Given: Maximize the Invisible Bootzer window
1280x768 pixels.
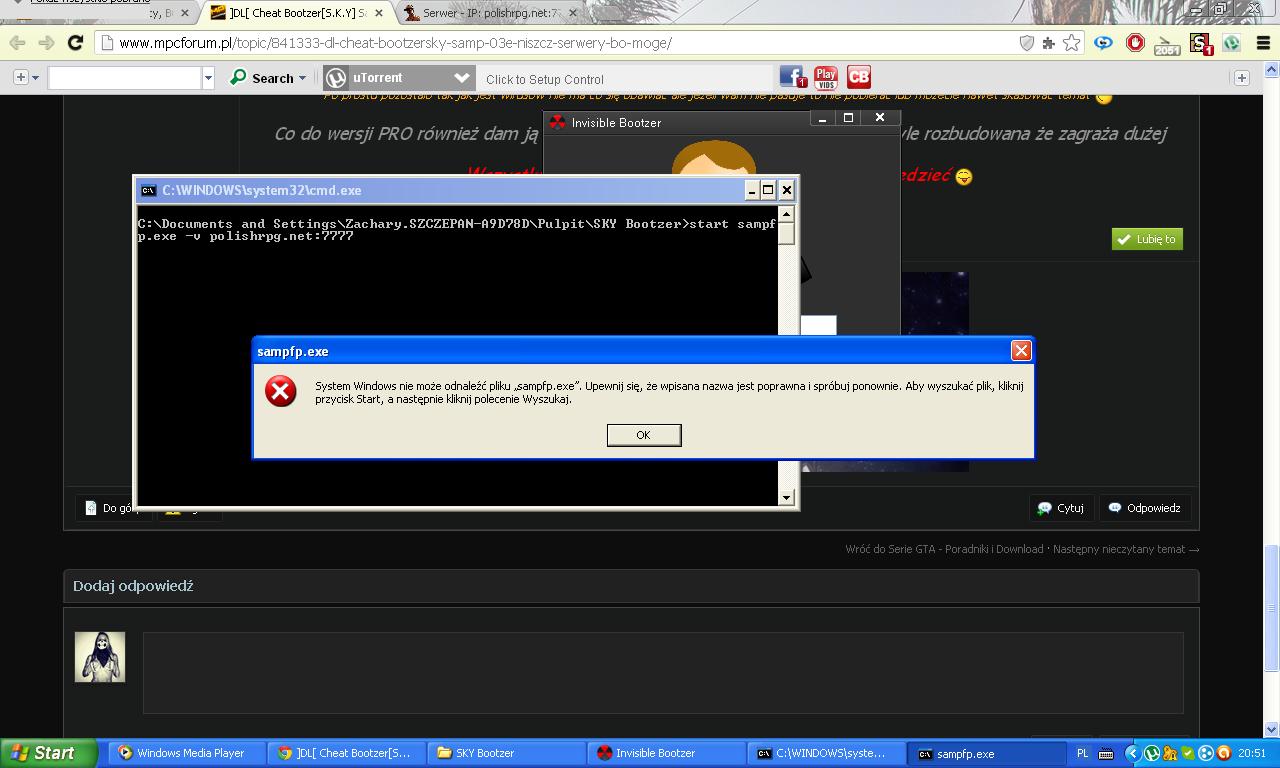Looking at the screenshot, I should [849, 118].
